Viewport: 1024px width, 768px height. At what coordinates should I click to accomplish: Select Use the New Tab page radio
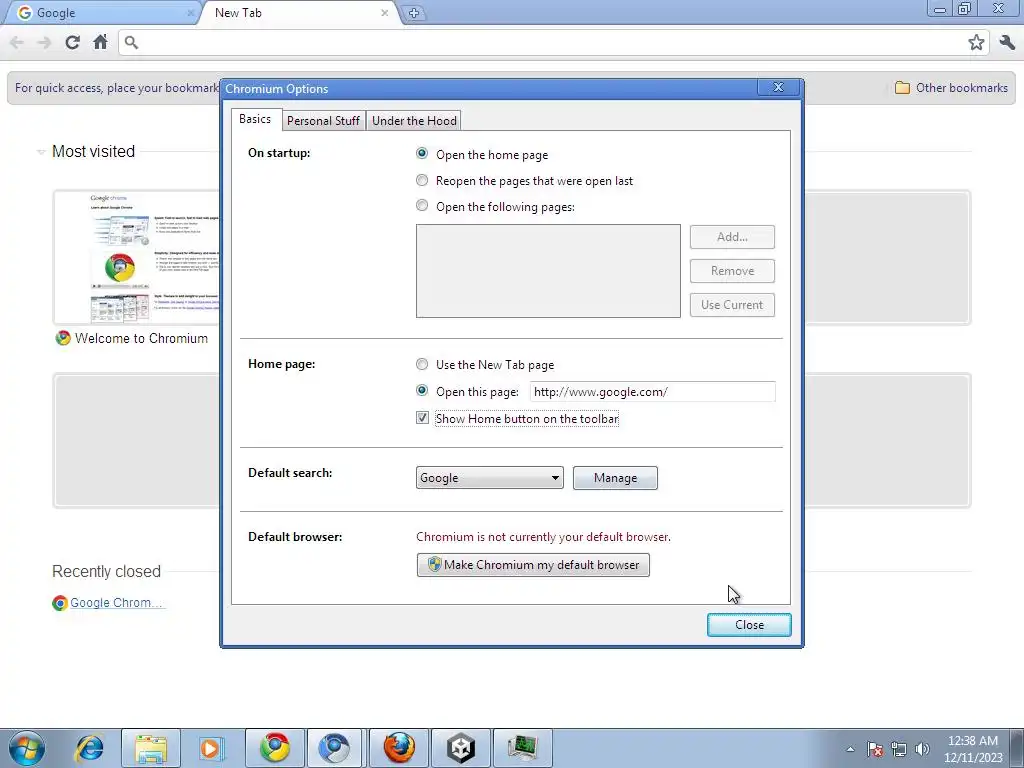point(422,364)
